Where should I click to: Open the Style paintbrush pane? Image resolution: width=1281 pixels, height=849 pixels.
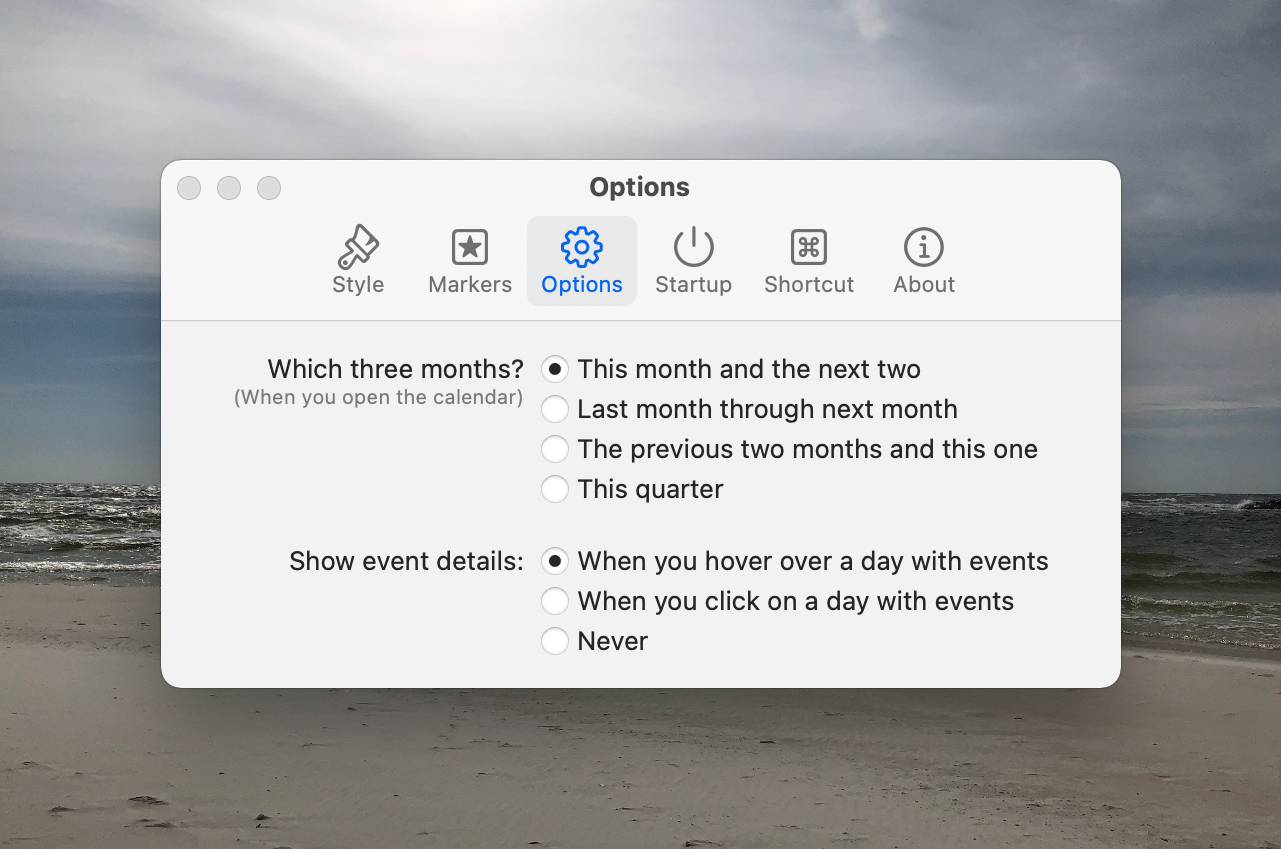[358, 261]
